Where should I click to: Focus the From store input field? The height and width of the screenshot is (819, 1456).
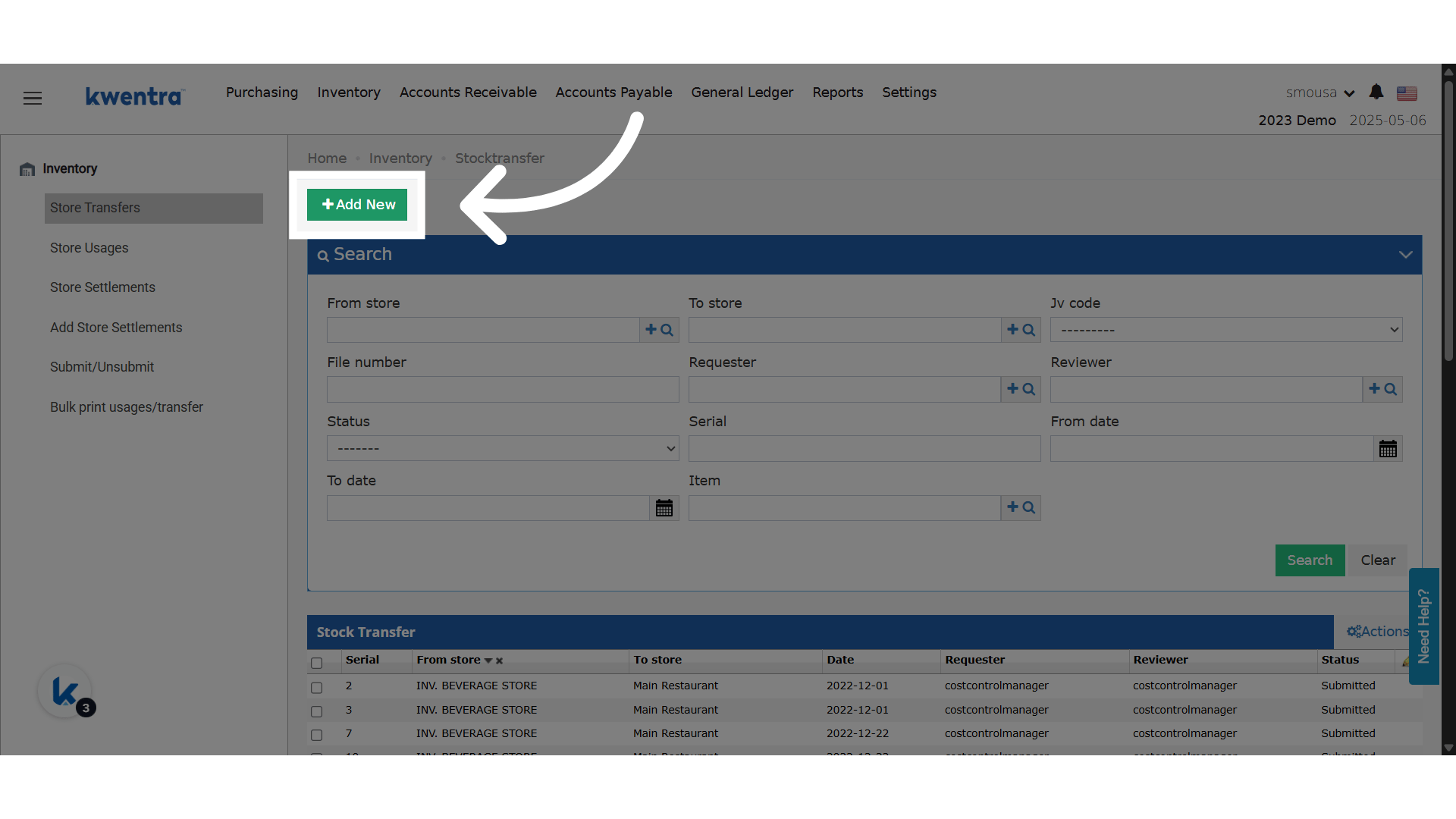pyautogui.click(x=483, y=330)
